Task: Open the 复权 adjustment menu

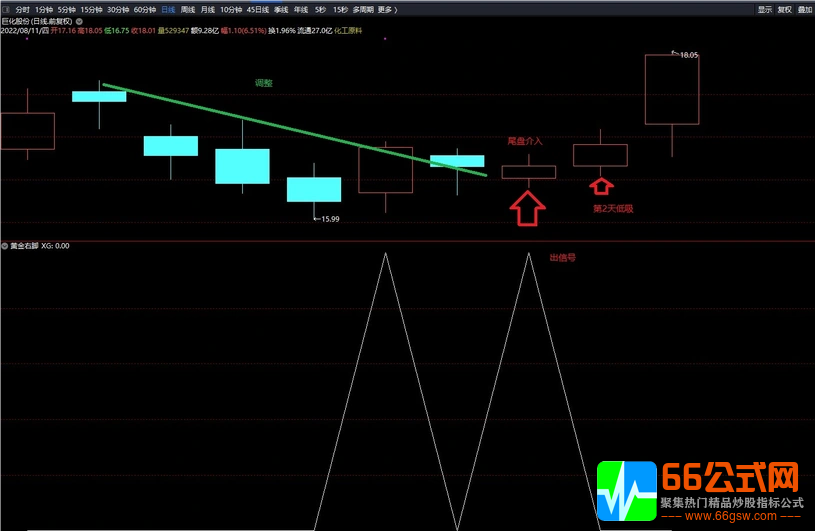Action: 784,9
